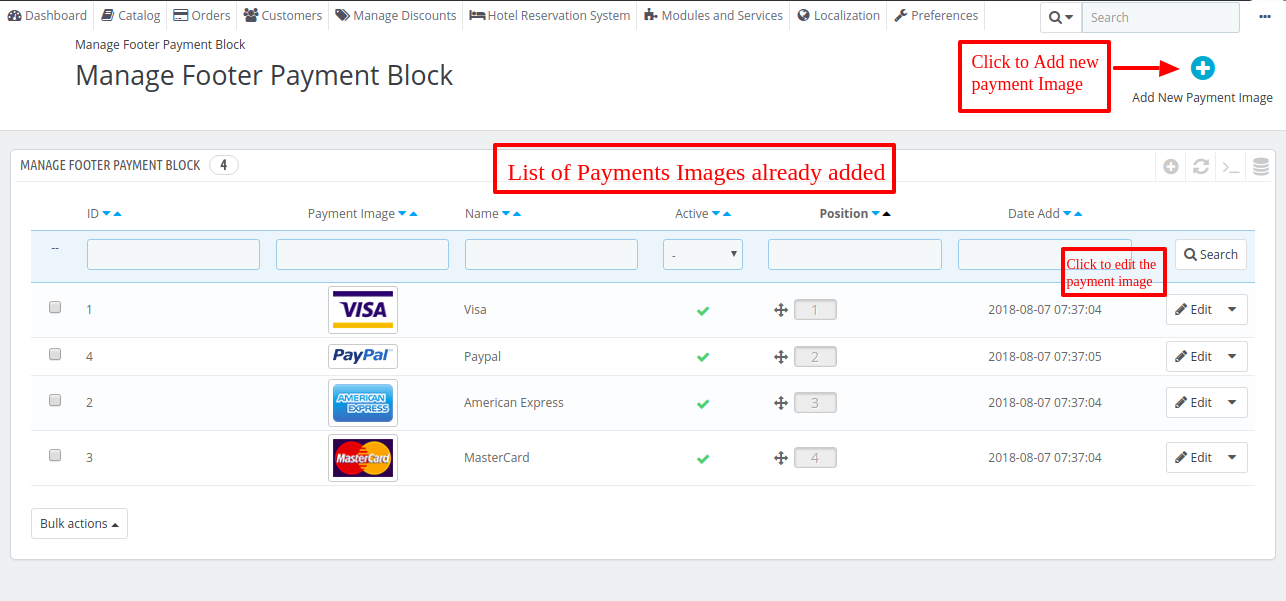This screenshot has height=601, width=1286.
Task: Click the Add New Payment Image plus icon
Action: 1202,68
